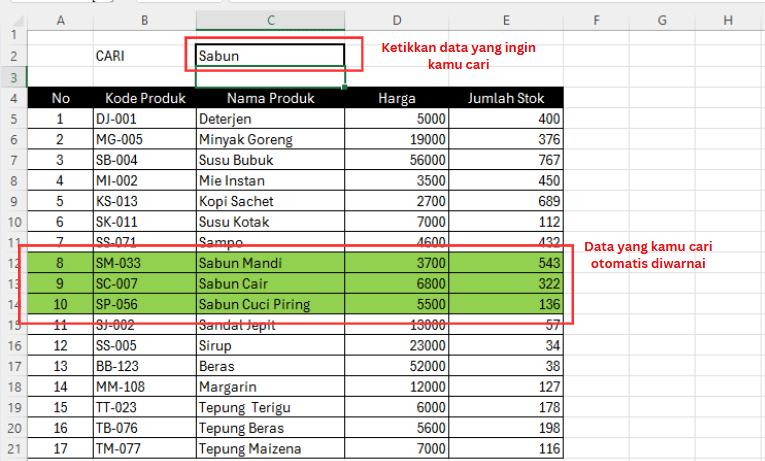Screen dimensions: 765x461
Task: Click the "Tepung Maizena" cell
Action: tap(270, 449)
